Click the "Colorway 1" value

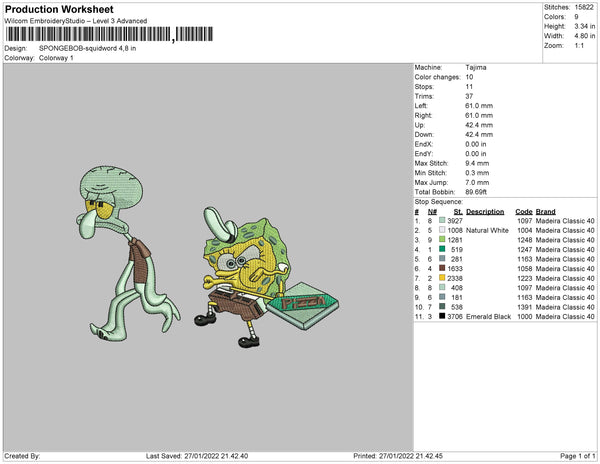pyautogui.click(x=56, y=58)
